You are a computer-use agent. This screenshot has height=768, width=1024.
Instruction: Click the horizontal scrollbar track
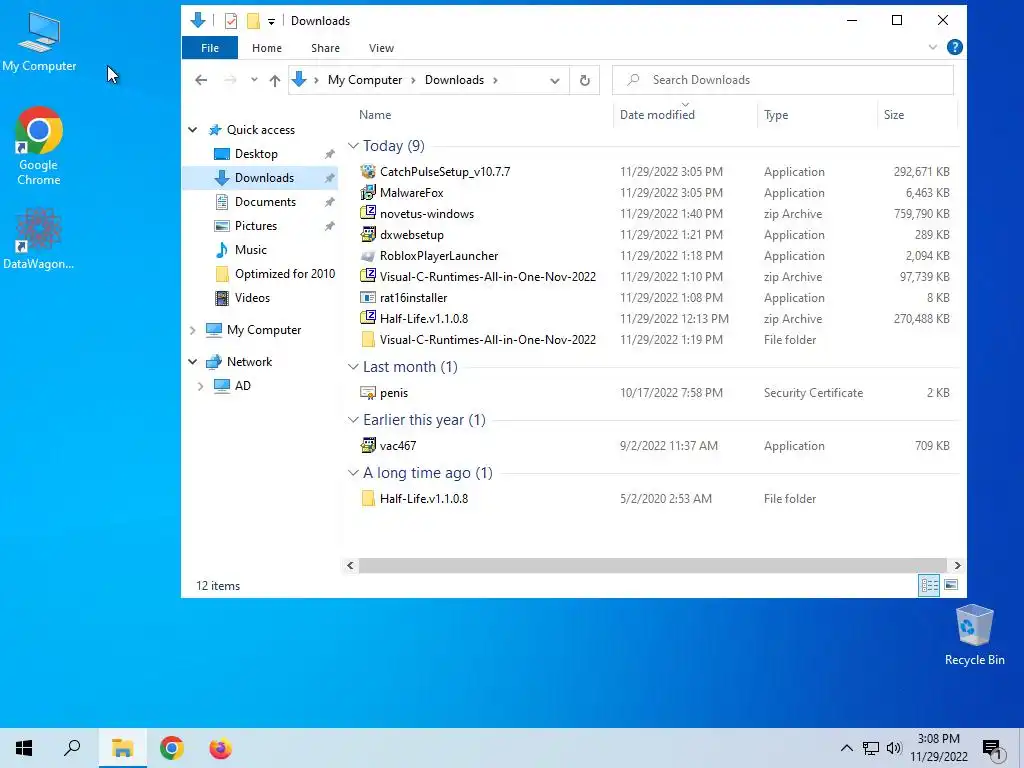[x=652, y=565]
